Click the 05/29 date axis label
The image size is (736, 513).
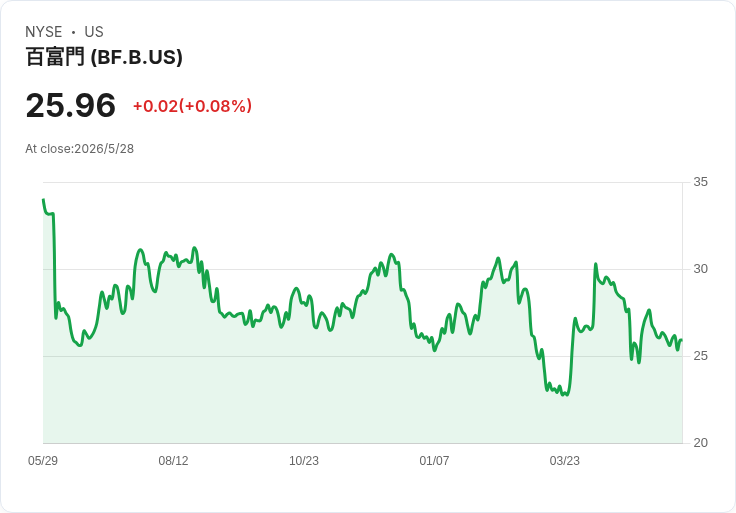click(43, 460)
